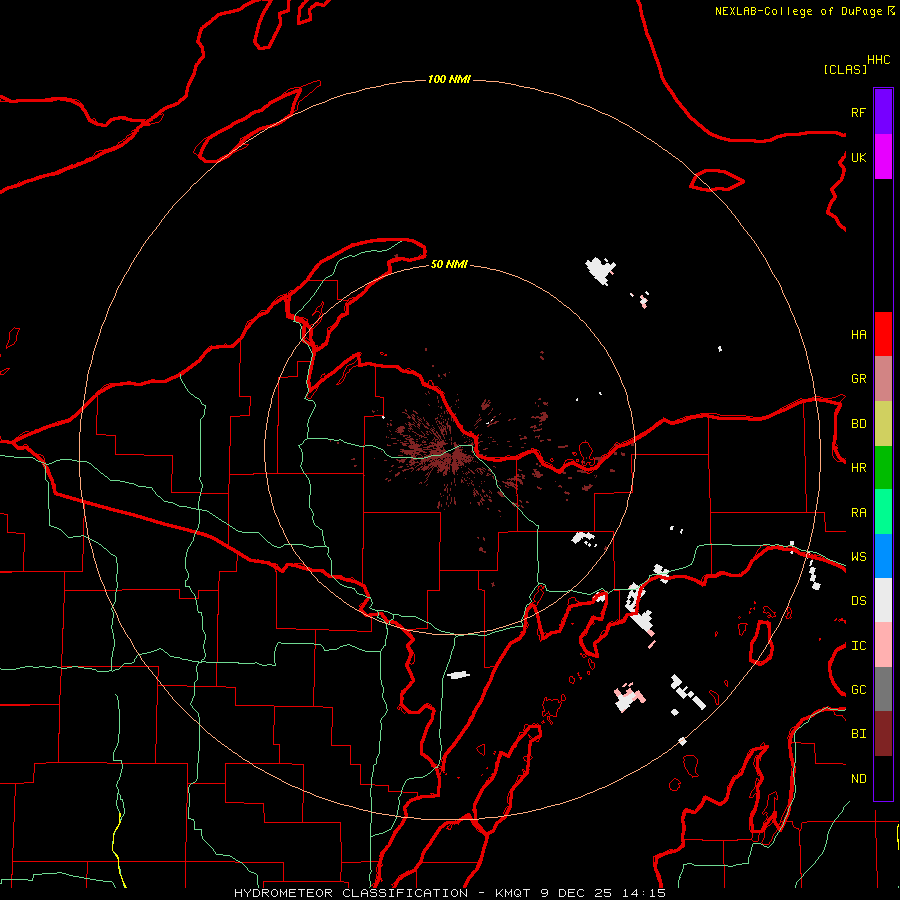The height and width of the screenshot is (900, 900).
Task: Select the ND black legend swatch
Action: [883, 778]
